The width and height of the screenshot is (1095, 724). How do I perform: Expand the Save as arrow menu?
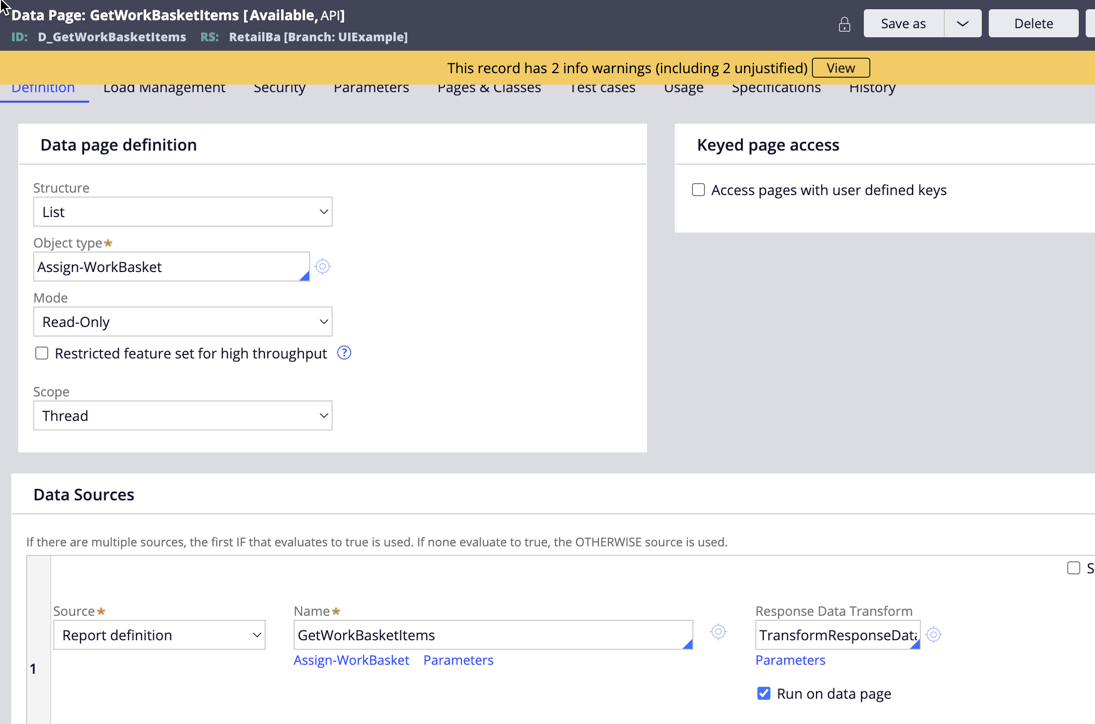962,24
